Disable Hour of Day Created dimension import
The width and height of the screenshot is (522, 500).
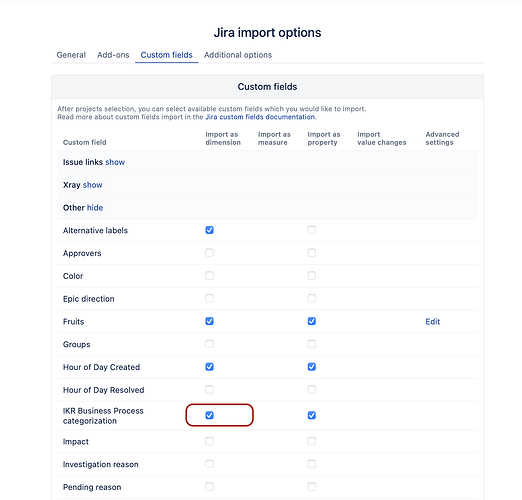tap(209, 367)
